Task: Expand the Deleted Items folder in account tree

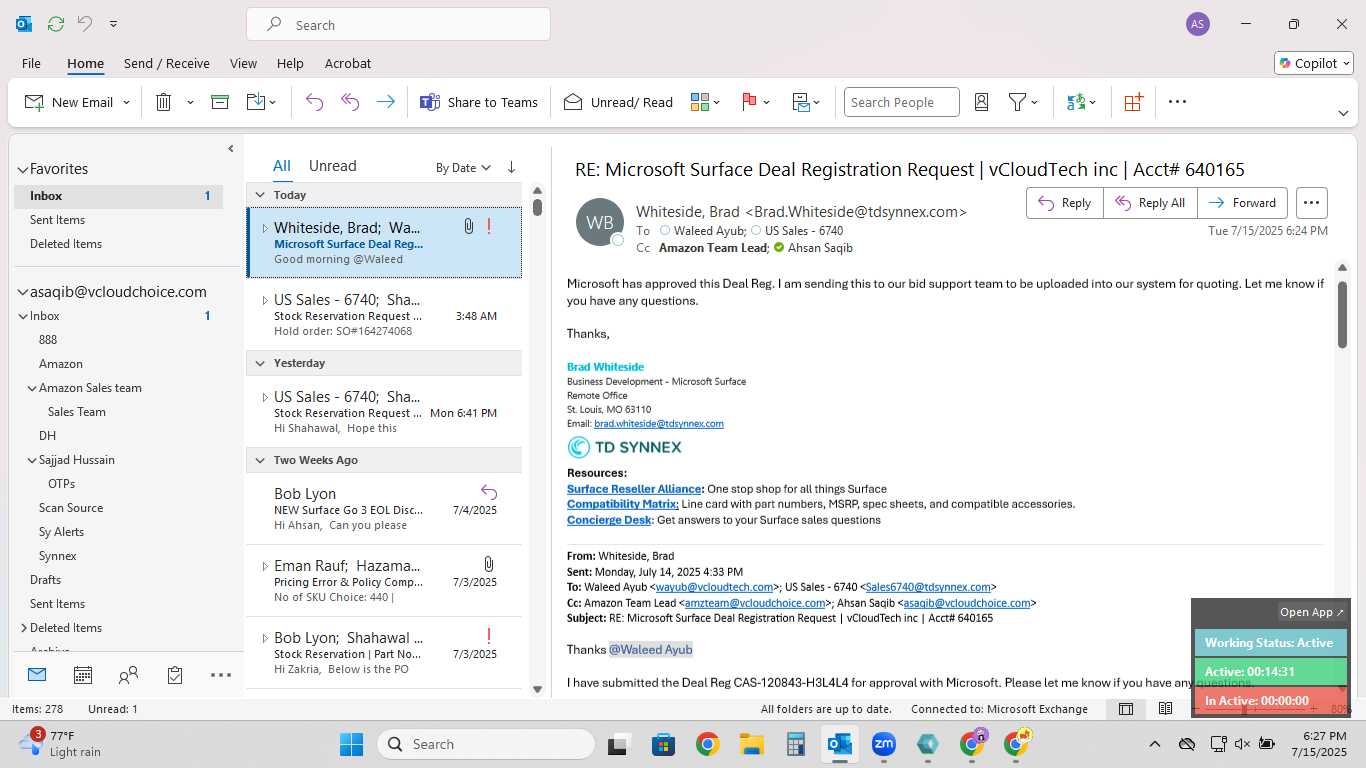Action: point(24,628)
